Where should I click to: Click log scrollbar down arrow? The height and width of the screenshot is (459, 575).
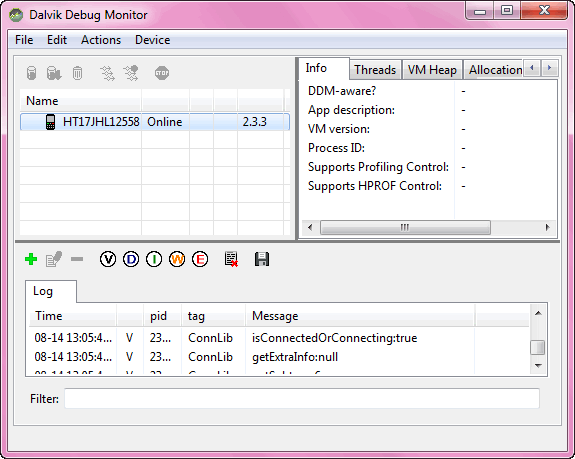(x=538, y=366)
